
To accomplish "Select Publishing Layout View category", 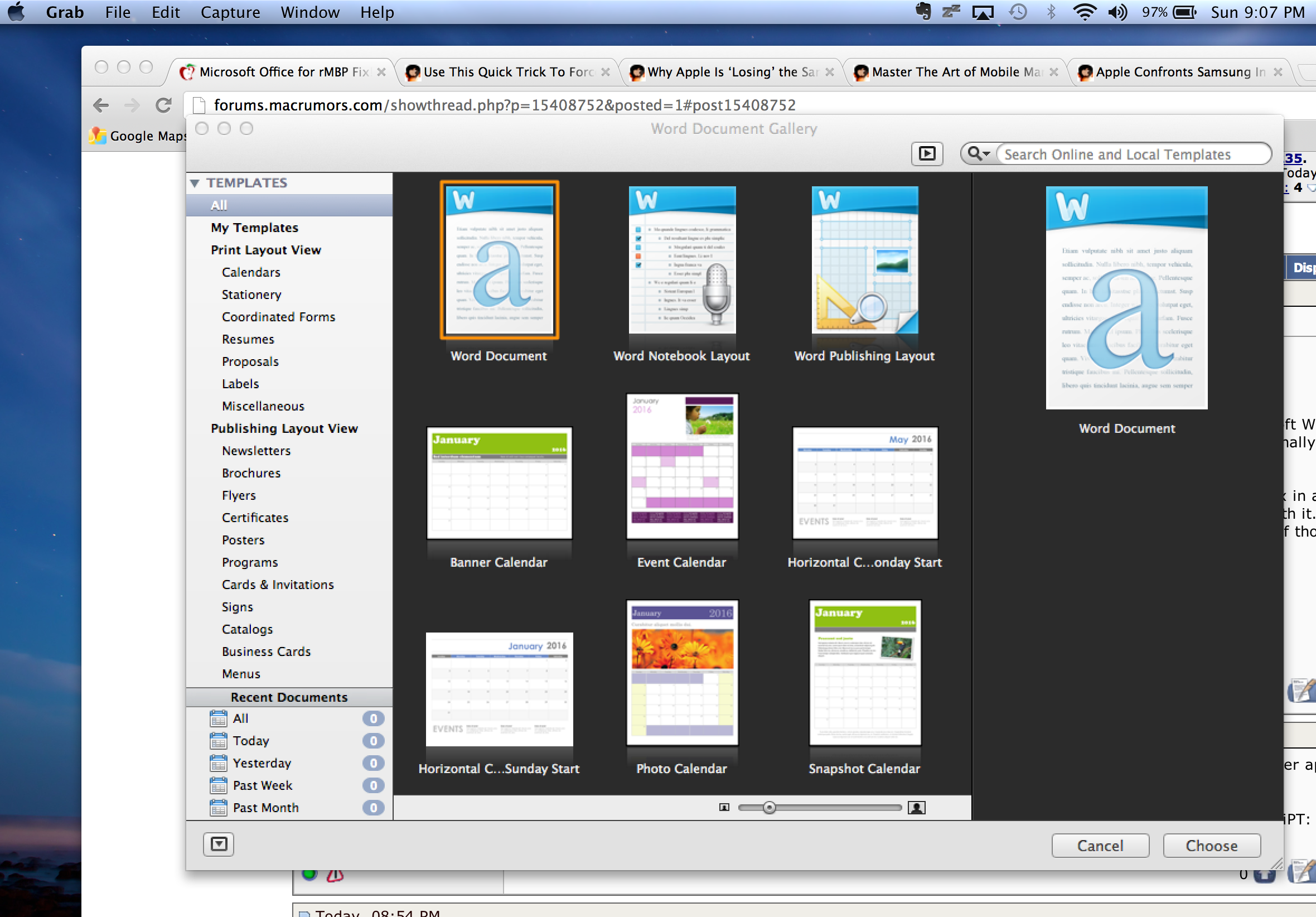I will click(284, 428).
